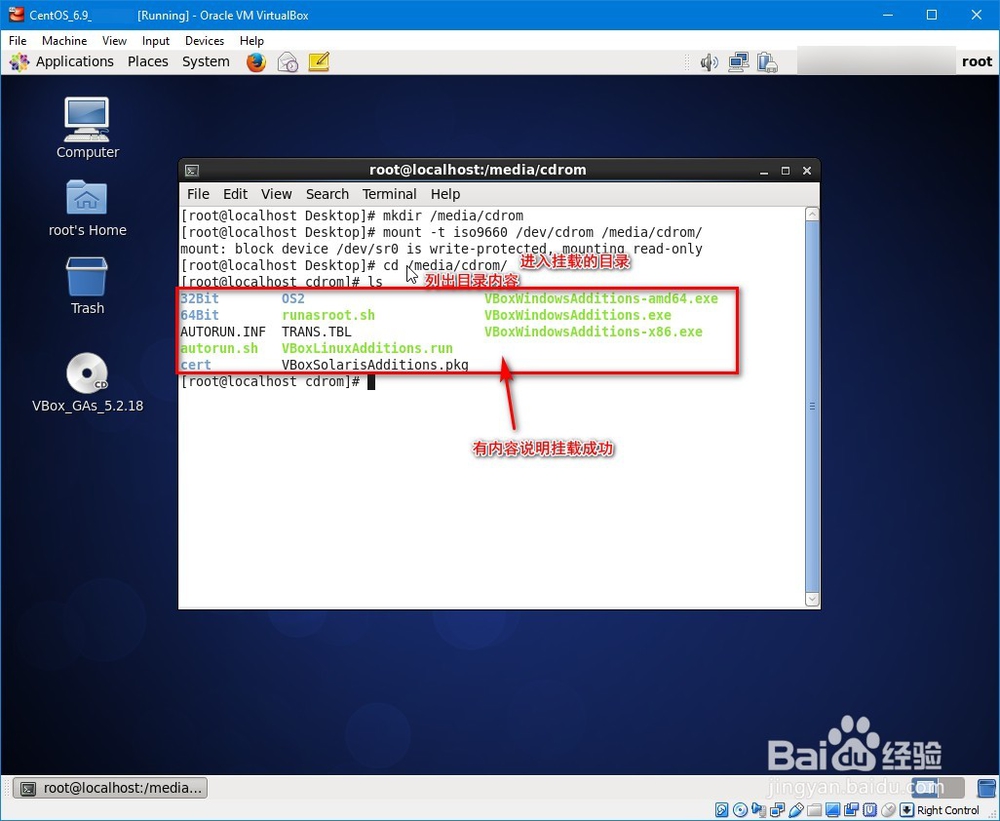This screenshot has height=821, width=1000.
Task: Click the terminal scrollbar down arrow
Action: pos(812,599)
